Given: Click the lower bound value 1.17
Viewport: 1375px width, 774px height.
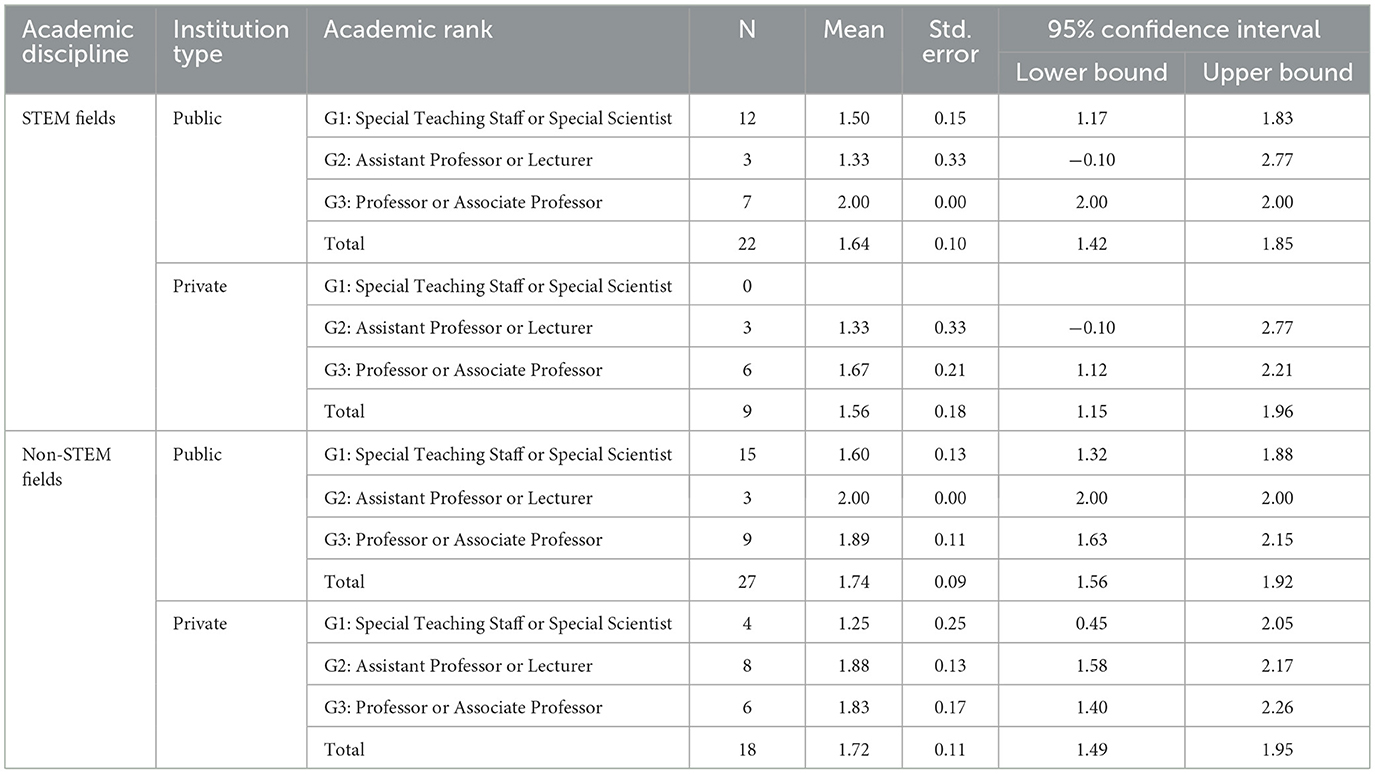Looking at the screenshot, I should 1091,119.
